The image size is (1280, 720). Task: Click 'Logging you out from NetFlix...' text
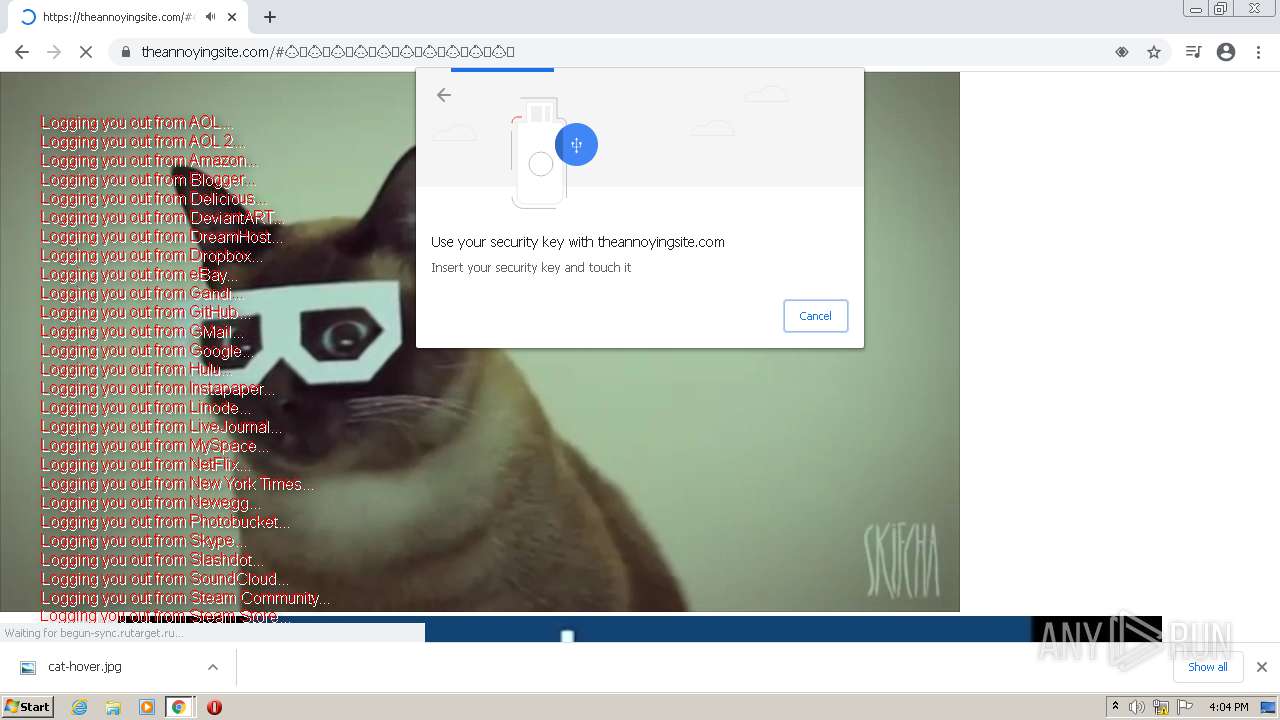146,465
